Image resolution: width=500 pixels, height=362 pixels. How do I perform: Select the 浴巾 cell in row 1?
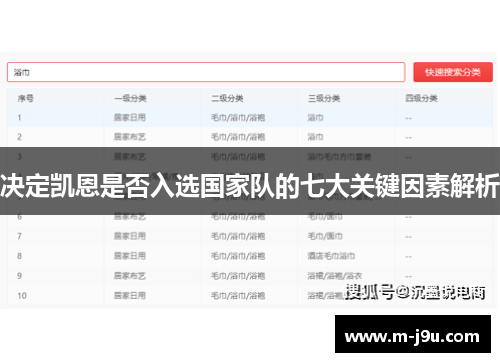click(315, 117)
